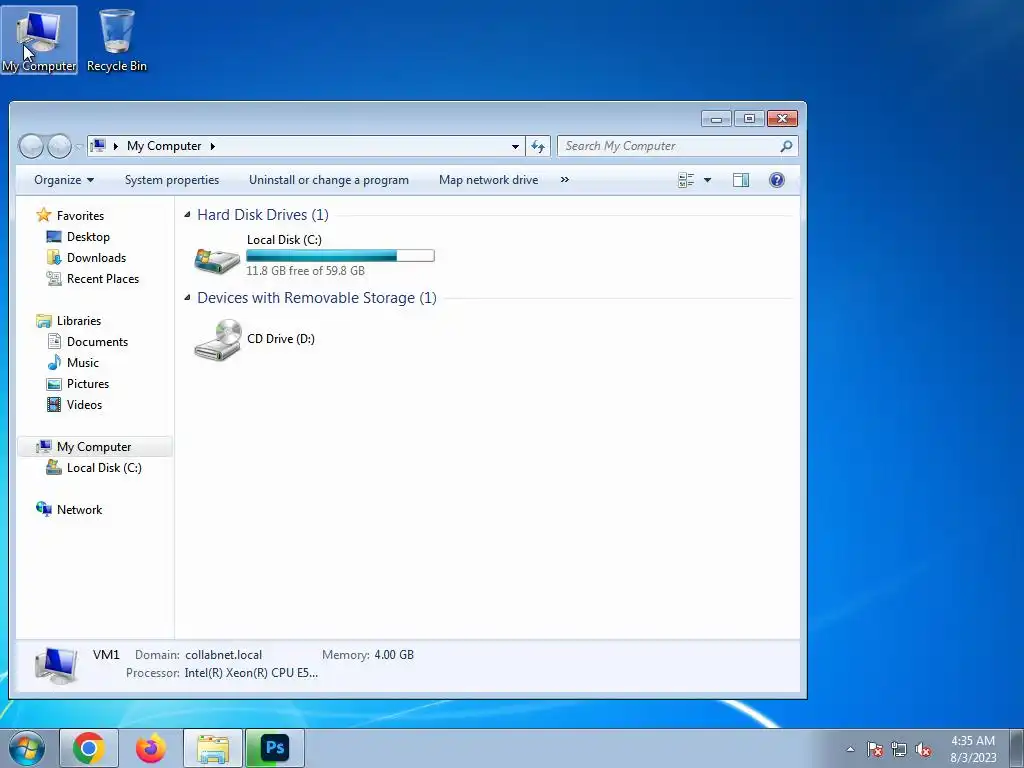The height and width of the screenshot is (768, 1024).
Task: Click the volume muted tray icon
Action: (923, 749)
